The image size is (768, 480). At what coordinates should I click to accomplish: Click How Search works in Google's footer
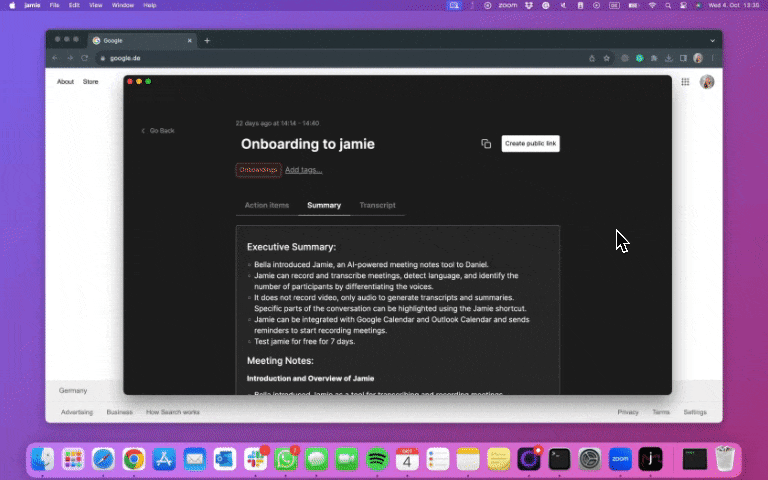coord(173,412)
